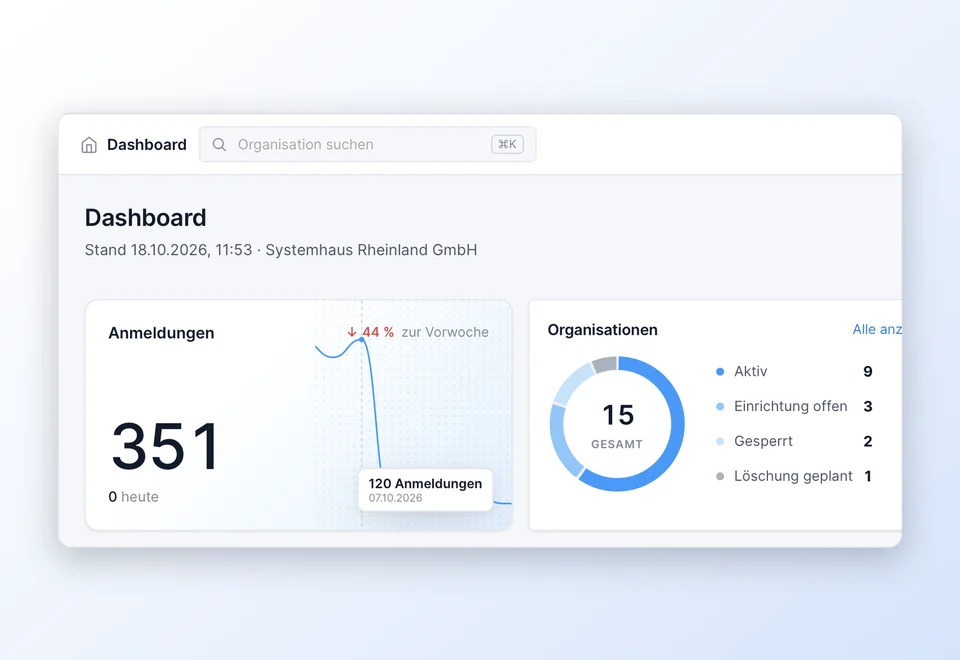This screenshot has width=960, height=660.
Task: Select the pale Gesperrt legend dot
Action: [720, 441]
